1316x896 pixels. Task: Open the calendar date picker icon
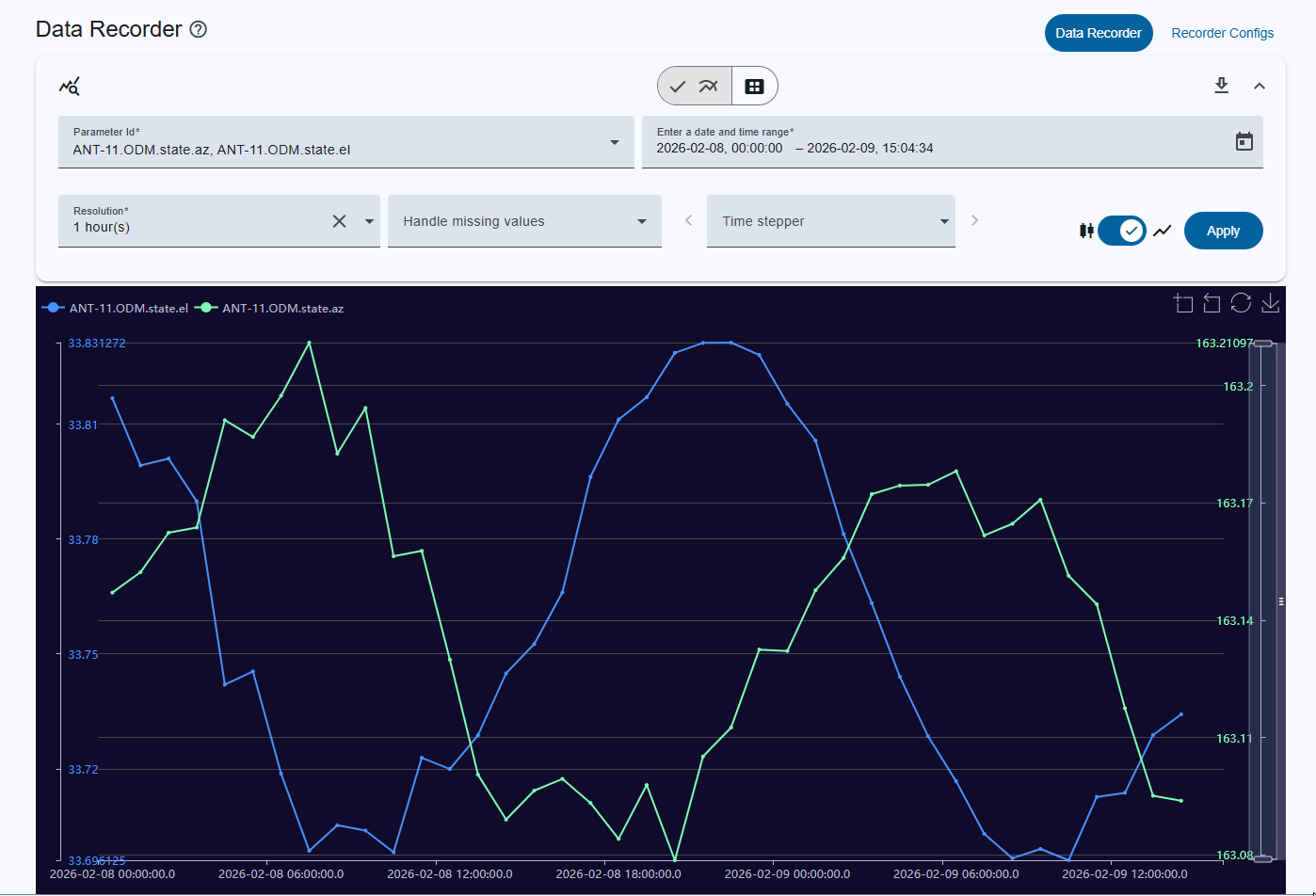[x=1244, y=140]
